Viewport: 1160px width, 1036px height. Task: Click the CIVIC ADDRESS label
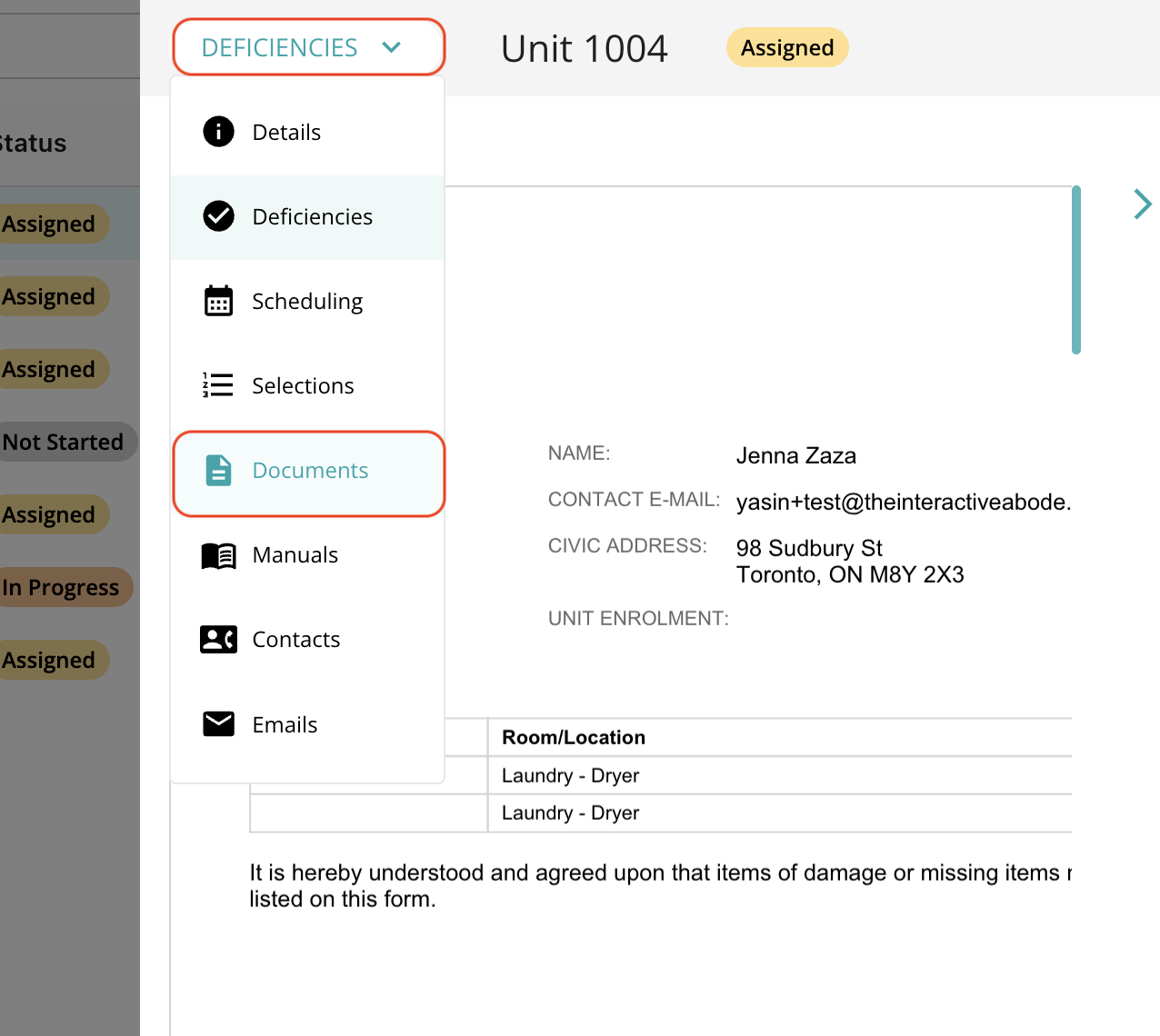pos(627,545)
